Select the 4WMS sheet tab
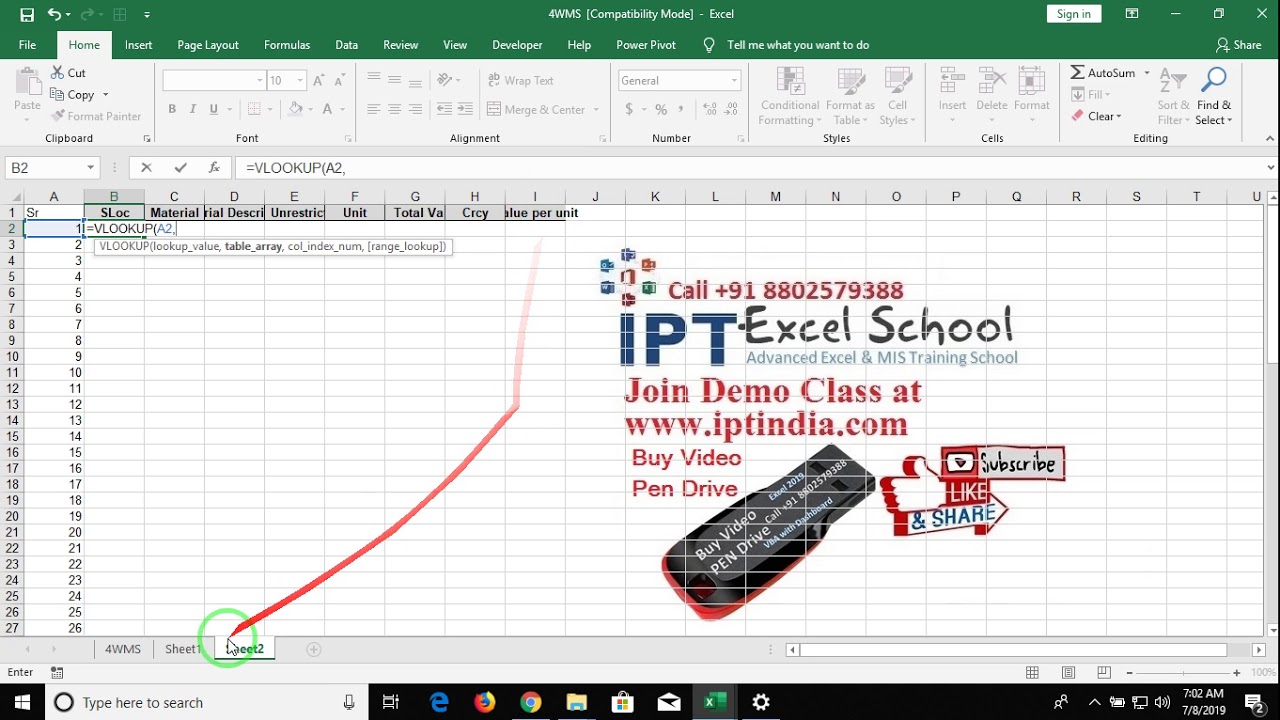Image resolution: width=1280 pixels, height=720 pixels. [x=123, y=649]
